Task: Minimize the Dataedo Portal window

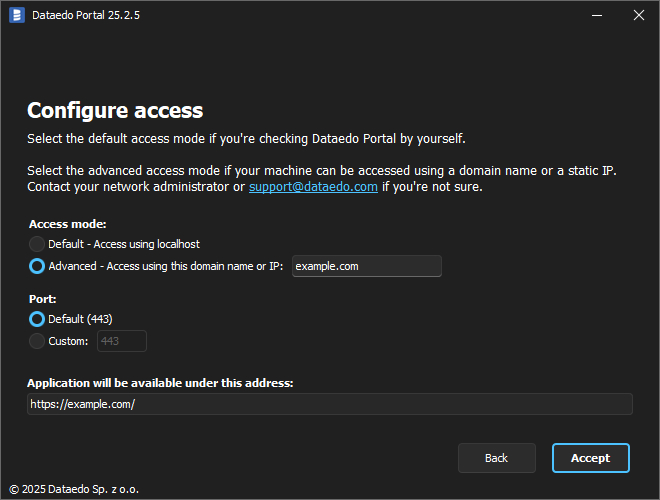Action: 597,15
